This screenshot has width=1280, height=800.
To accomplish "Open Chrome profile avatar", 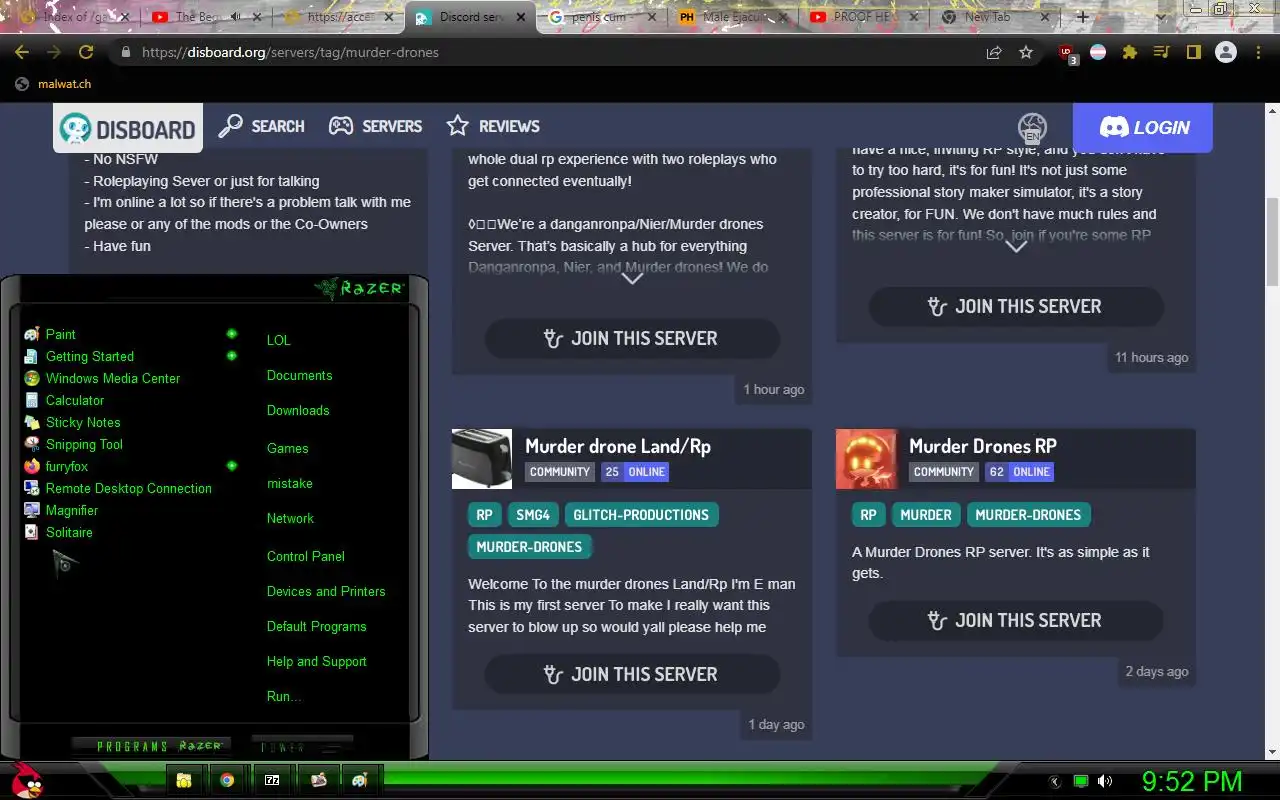I will tap(1226, 52).
